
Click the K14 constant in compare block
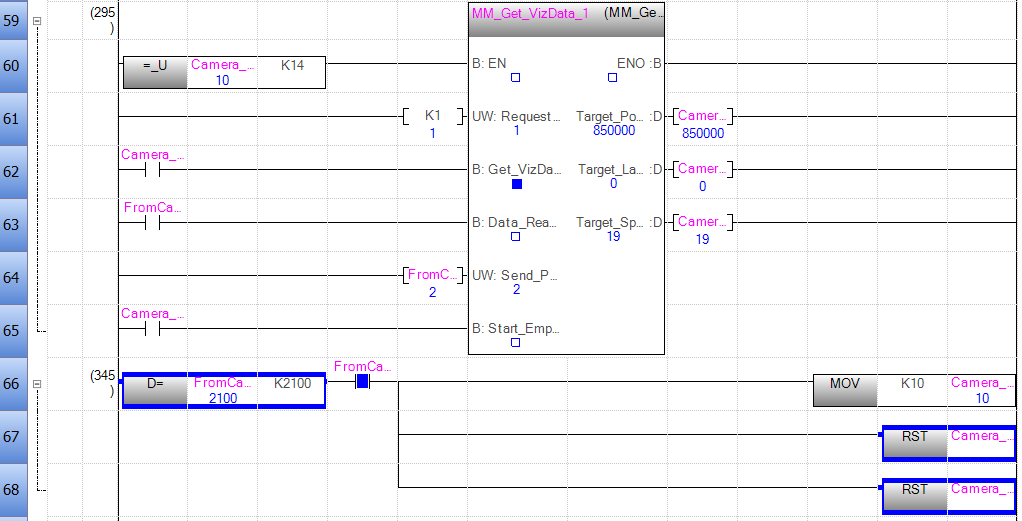coord(292,65)
